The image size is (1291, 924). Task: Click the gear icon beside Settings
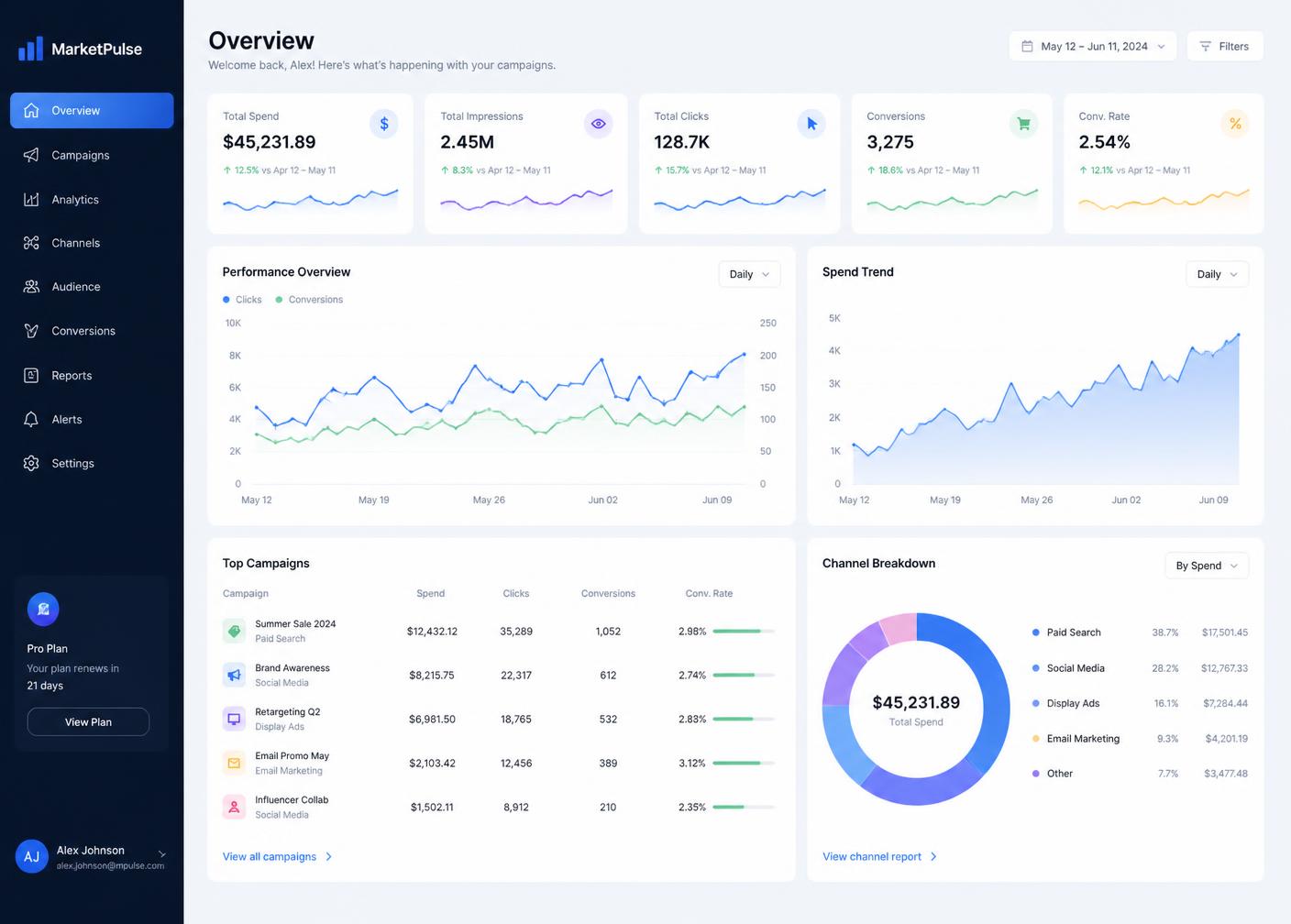click(31, 463)
